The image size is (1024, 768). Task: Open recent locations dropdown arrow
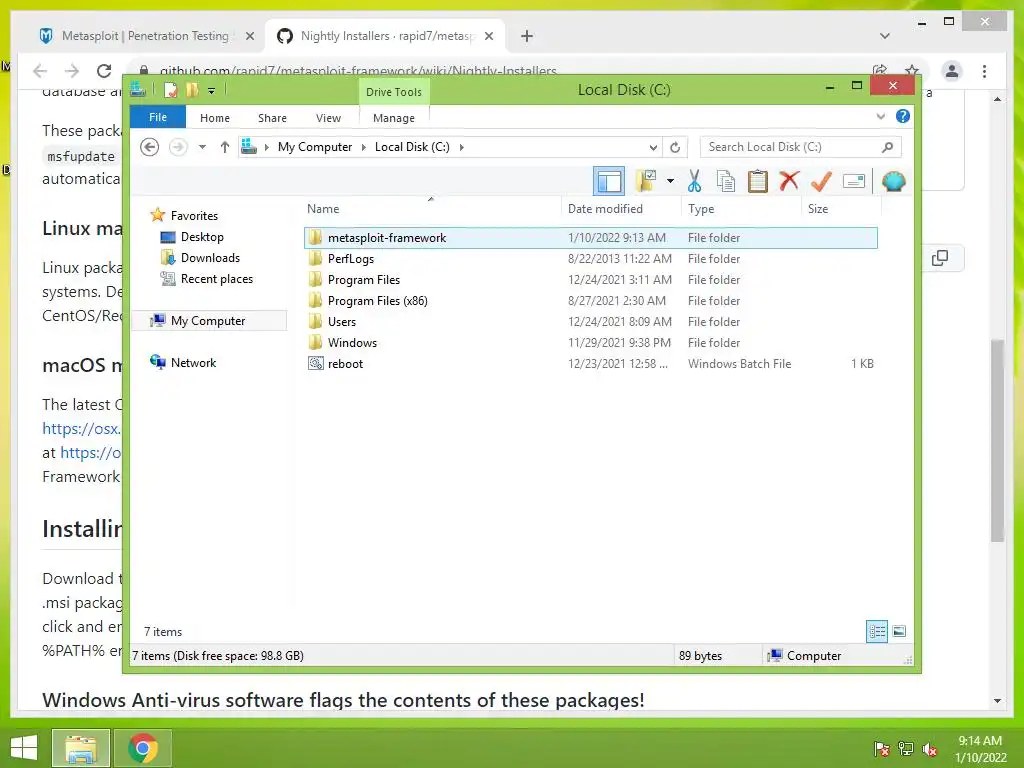pos(202,147)
